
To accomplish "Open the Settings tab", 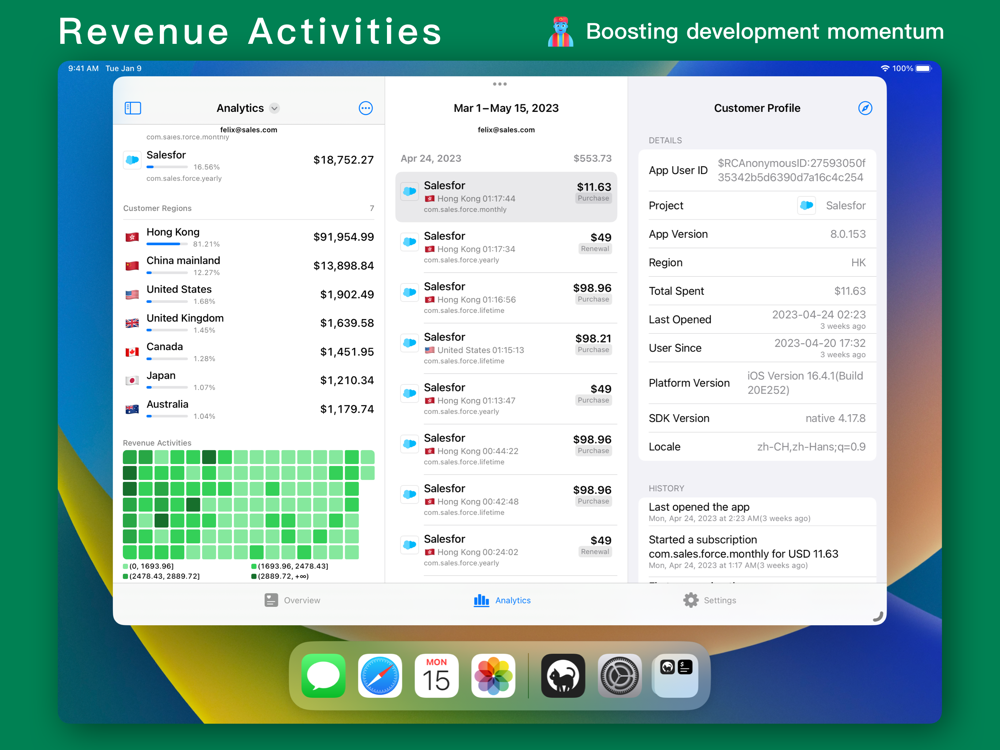I will click(x=709, y=600).
